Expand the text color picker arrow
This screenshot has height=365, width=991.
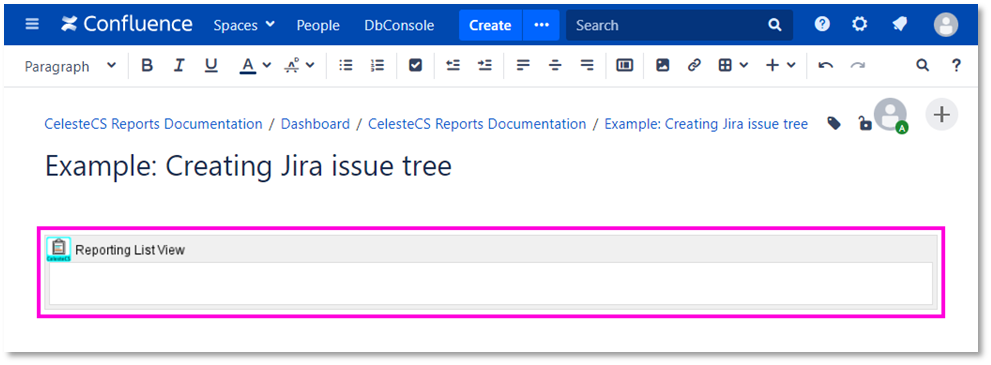[x=266, y=66]
